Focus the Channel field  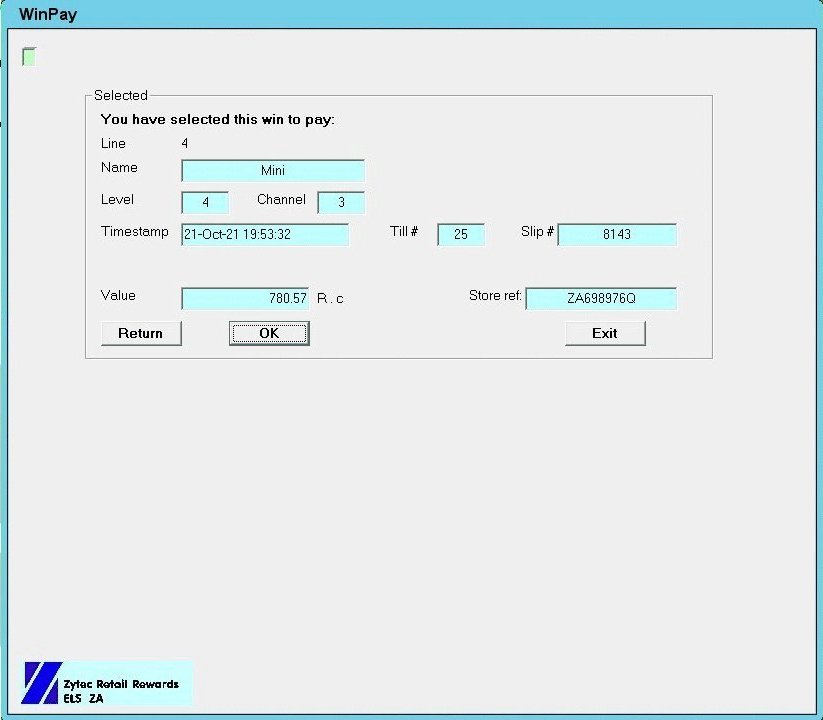click(341, 203)
